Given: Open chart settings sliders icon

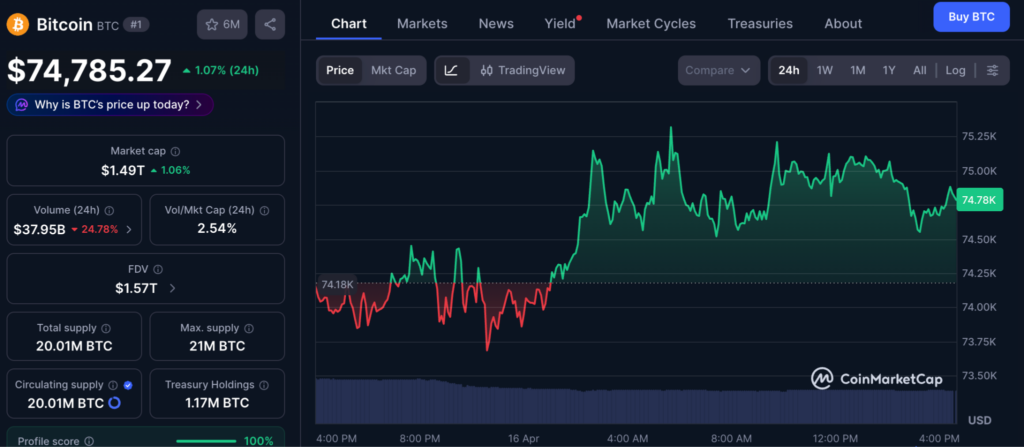Looking at the screenshot, I should click(x=992, y=70).
